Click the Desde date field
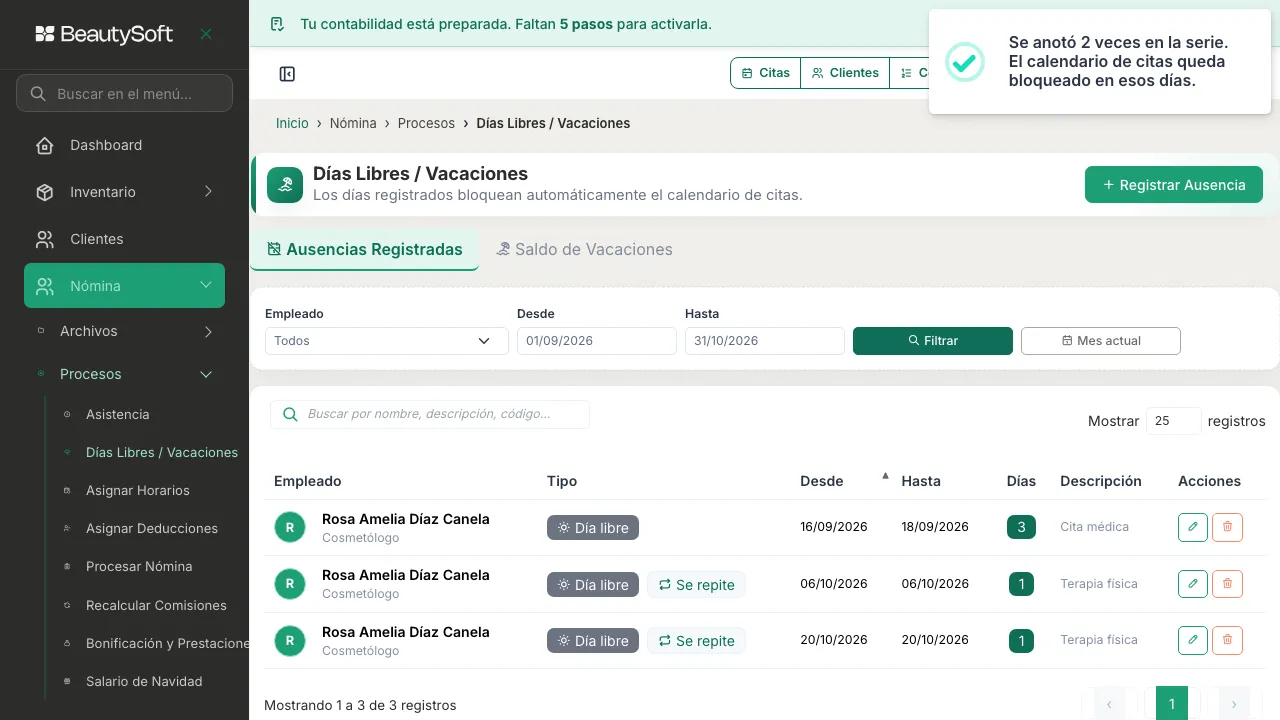 coord(597,341)
